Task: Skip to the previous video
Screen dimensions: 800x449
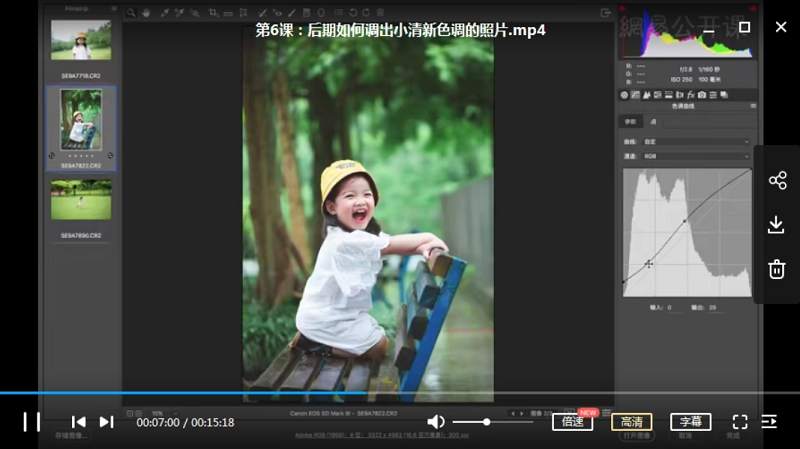Action: coord(78,422)
